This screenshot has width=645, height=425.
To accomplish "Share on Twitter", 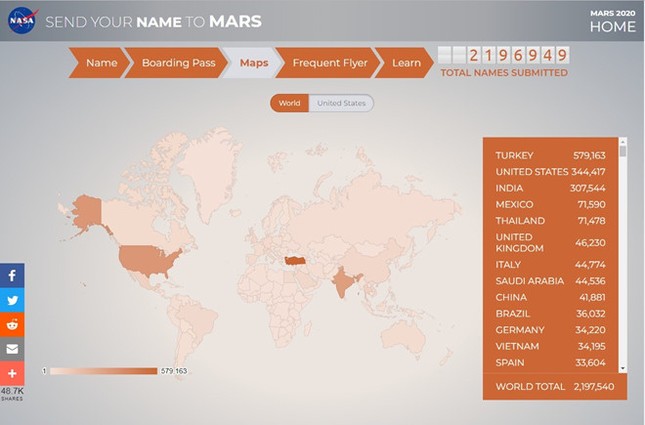I will pos(12,300).
